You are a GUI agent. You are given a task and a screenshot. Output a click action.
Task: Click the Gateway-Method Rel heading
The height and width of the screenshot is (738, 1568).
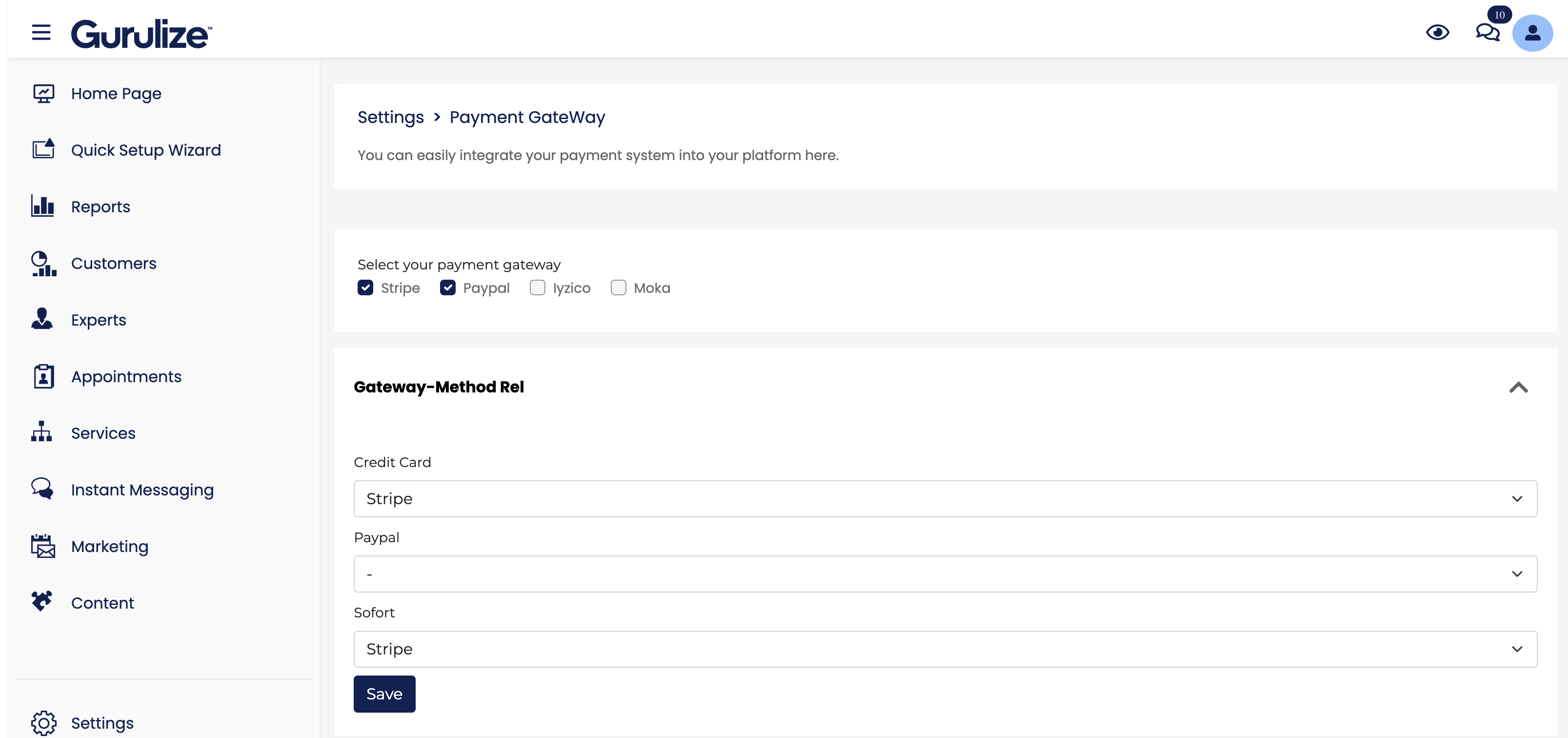click(439, 387)
